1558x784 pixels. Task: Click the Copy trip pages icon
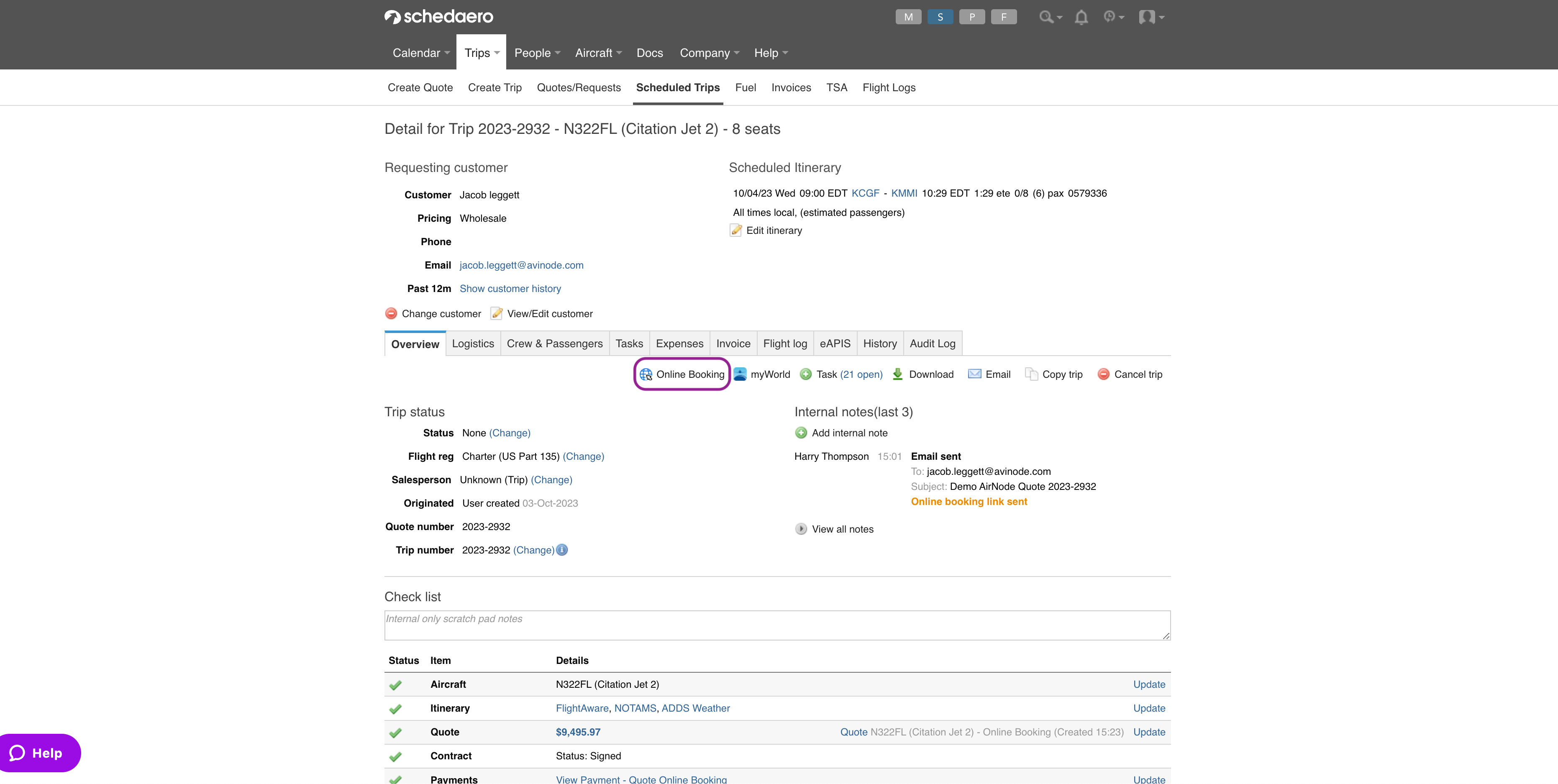coord(1031,374)
